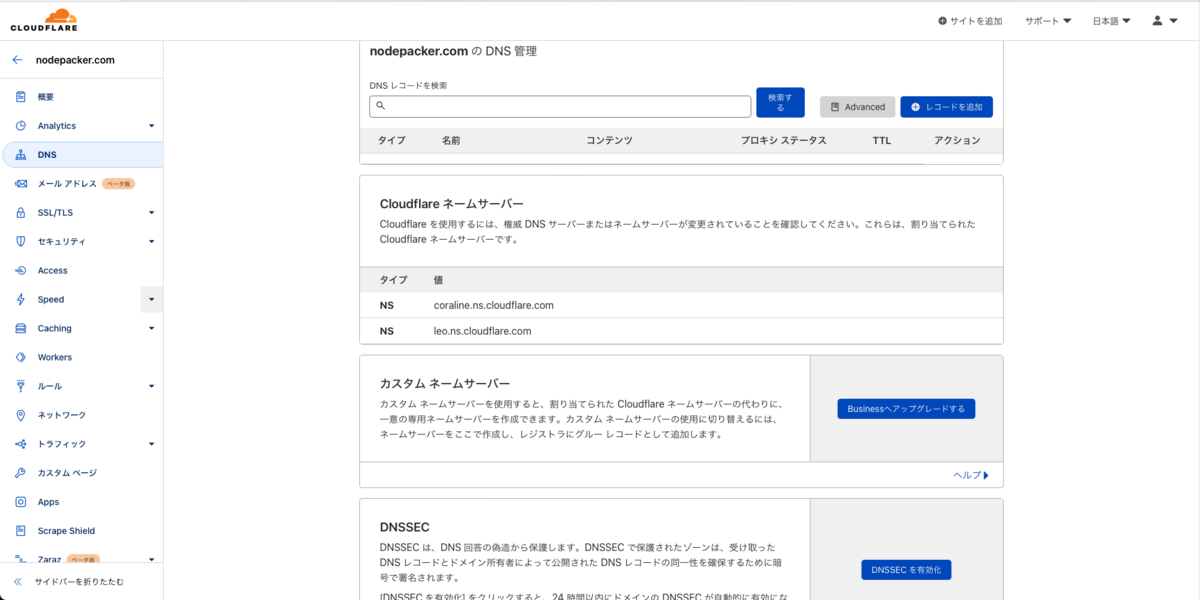Click the プロキシ ステータス column header
The width and height of the screenshot is (1200, 600).
tap(784, 141)
